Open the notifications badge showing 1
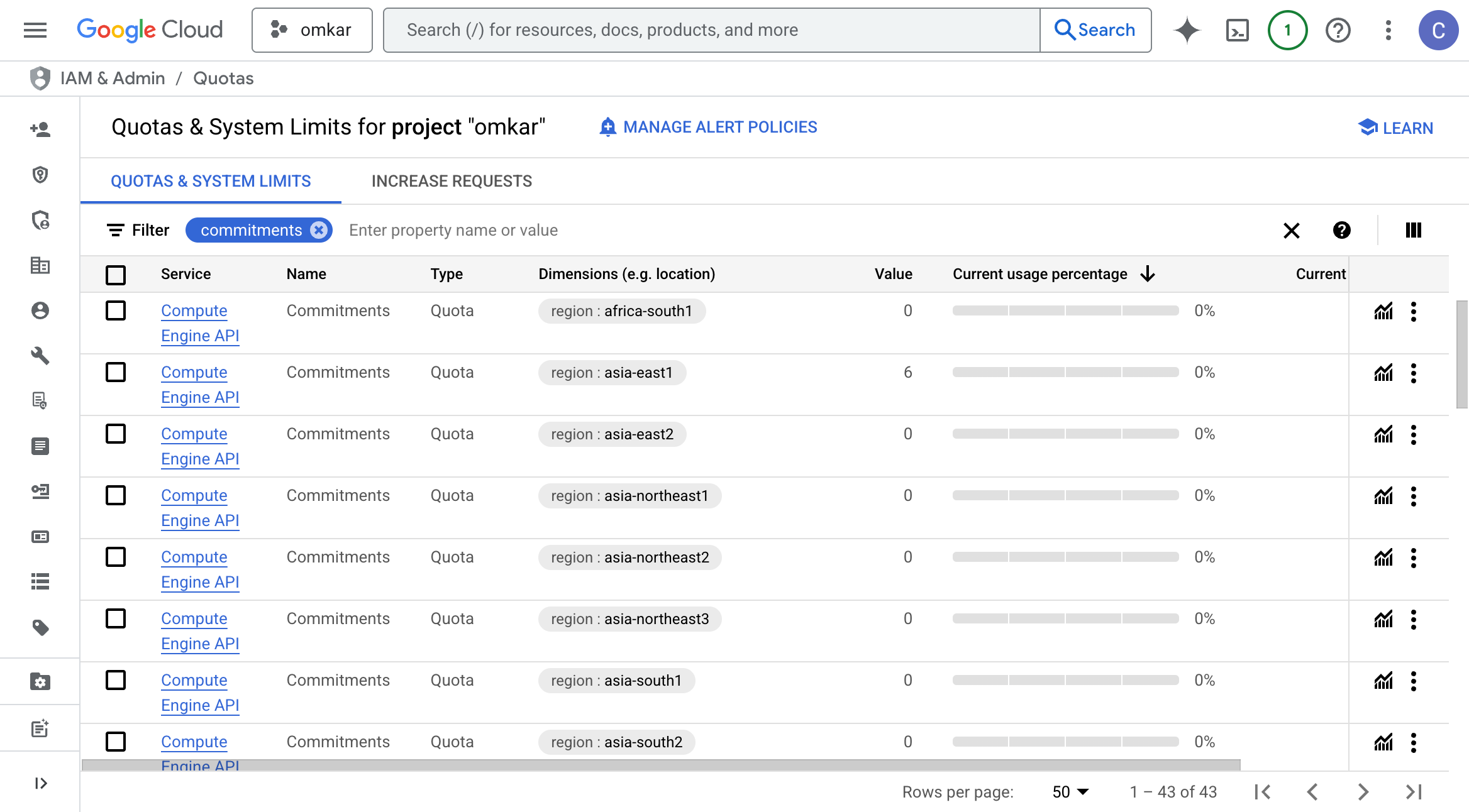Viewport: 1469px width, 812px height. [x=1287, y=30]
